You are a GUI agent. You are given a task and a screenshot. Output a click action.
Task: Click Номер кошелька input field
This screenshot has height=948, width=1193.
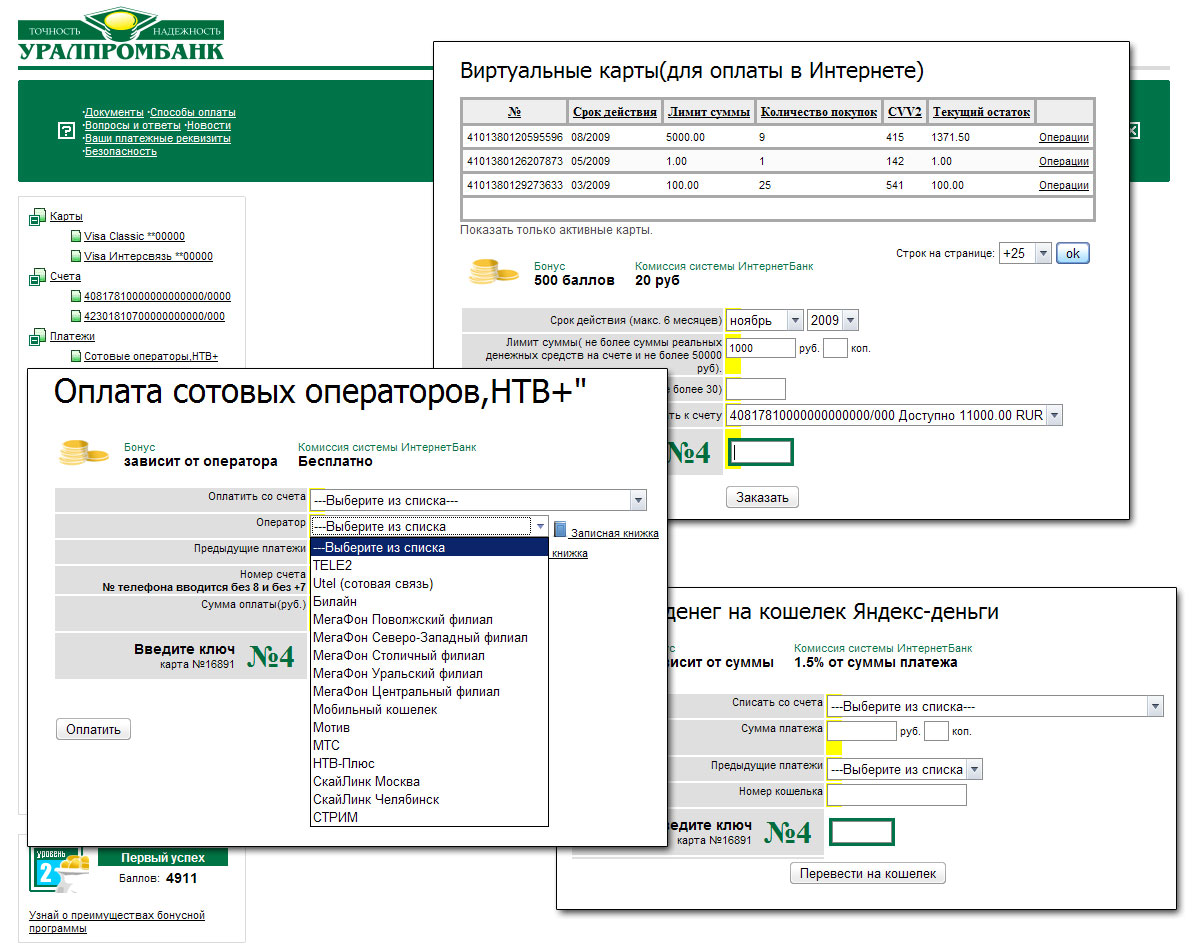click(897, 795)
